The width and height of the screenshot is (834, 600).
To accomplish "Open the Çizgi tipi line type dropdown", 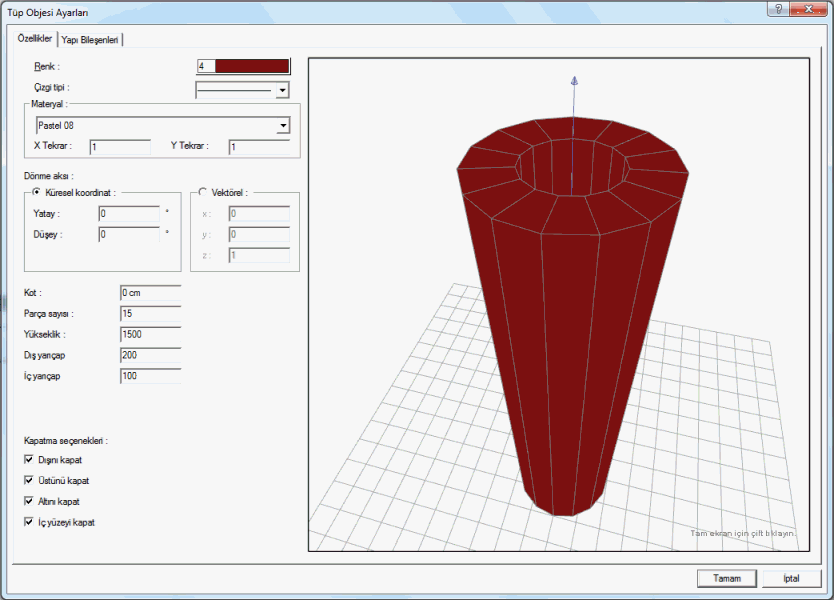I will pyautogui.click(x=282, y=90).
